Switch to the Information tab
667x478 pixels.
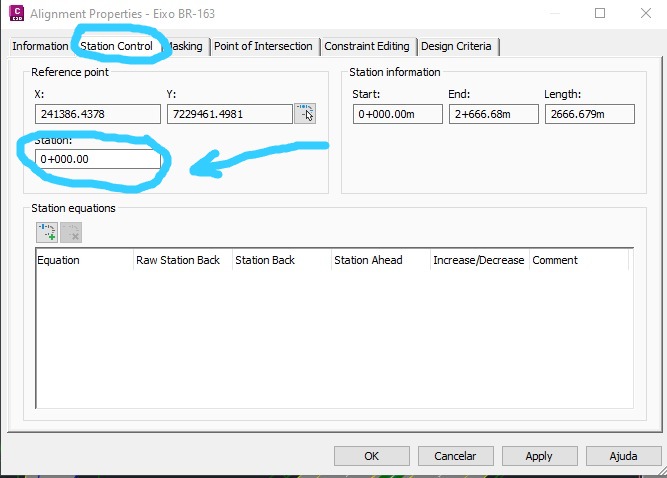pyautogui.click(x=40, y=47)
